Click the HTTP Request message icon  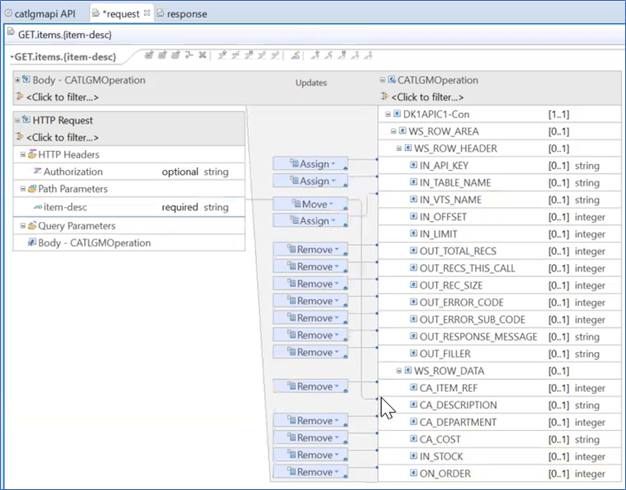point(26,120)
